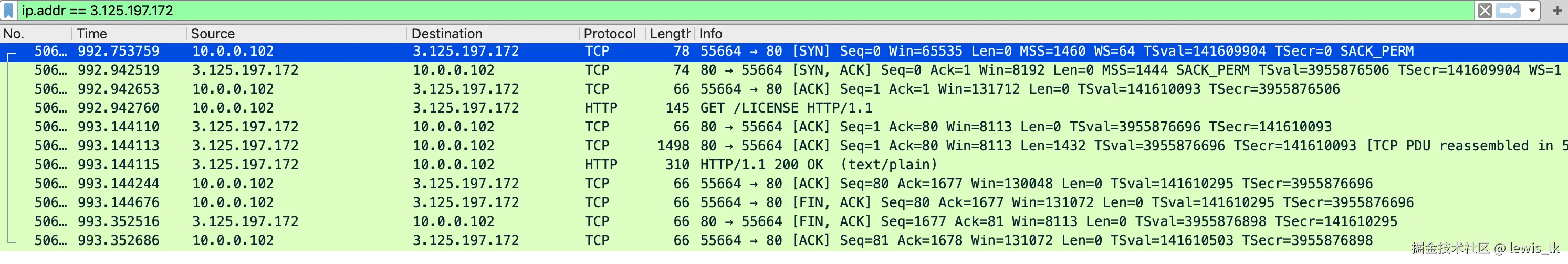
Task: Select the SYN packet from 10.0.0.102
Action: coord(784,52)
